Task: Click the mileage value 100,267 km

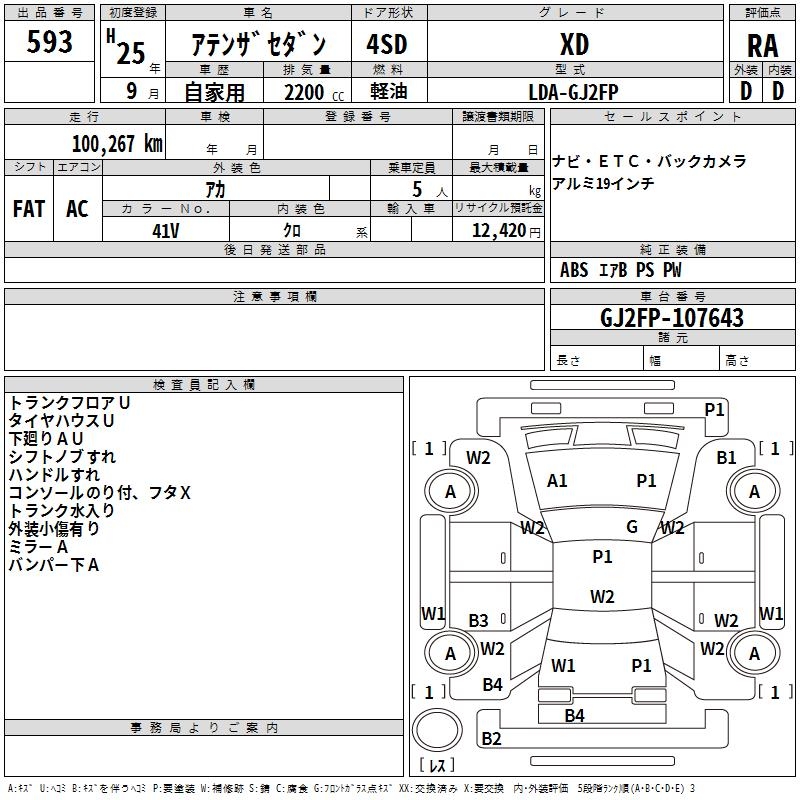Action: (x=117, y=144)
